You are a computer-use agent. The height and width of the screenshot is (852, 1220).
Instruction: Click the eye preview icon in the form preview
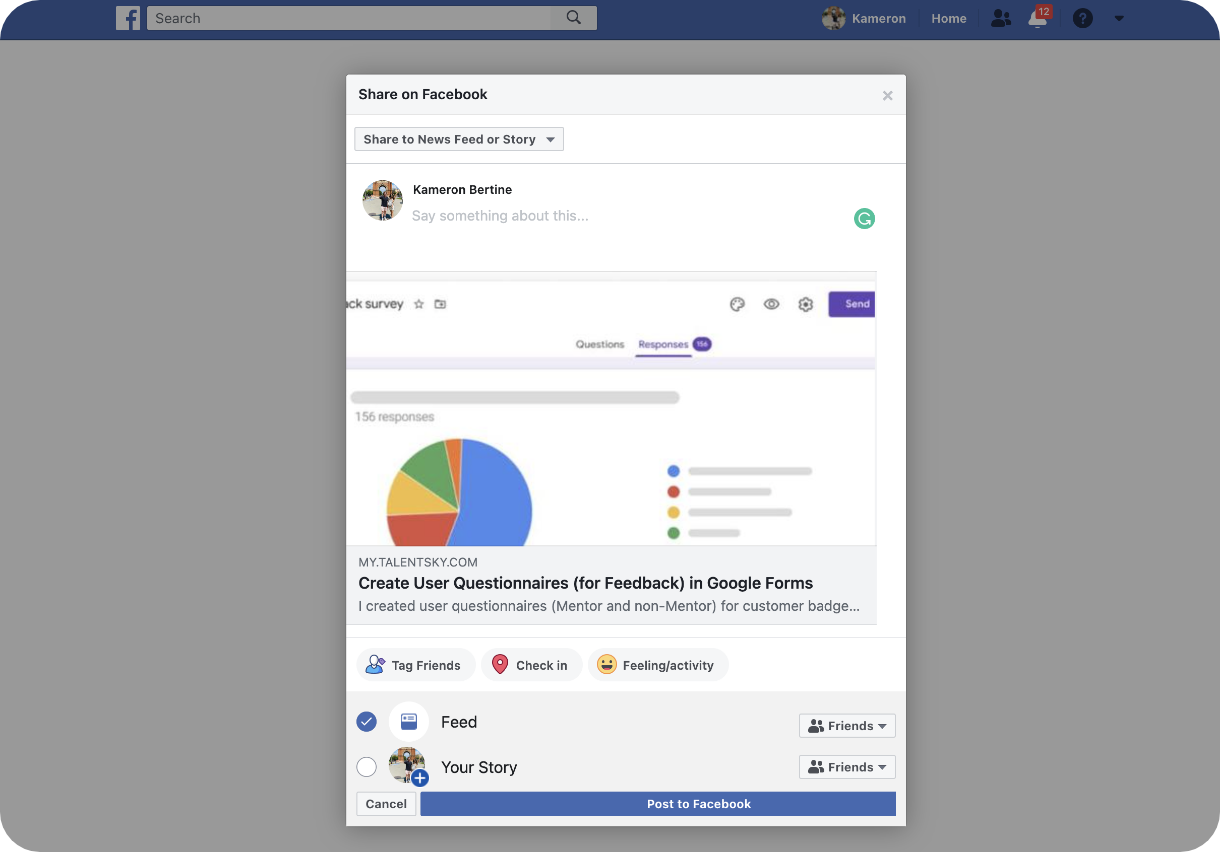point(771,304)
